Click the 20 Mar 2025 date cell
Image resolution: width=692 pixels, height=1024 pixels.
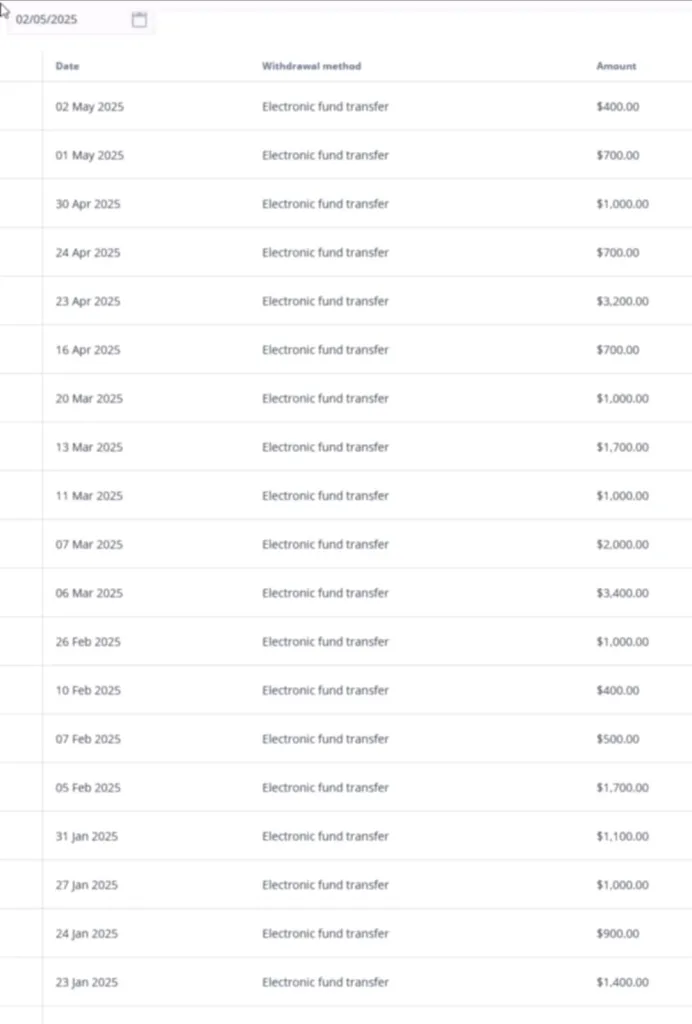pyautogui.click(x=89, y=399)
